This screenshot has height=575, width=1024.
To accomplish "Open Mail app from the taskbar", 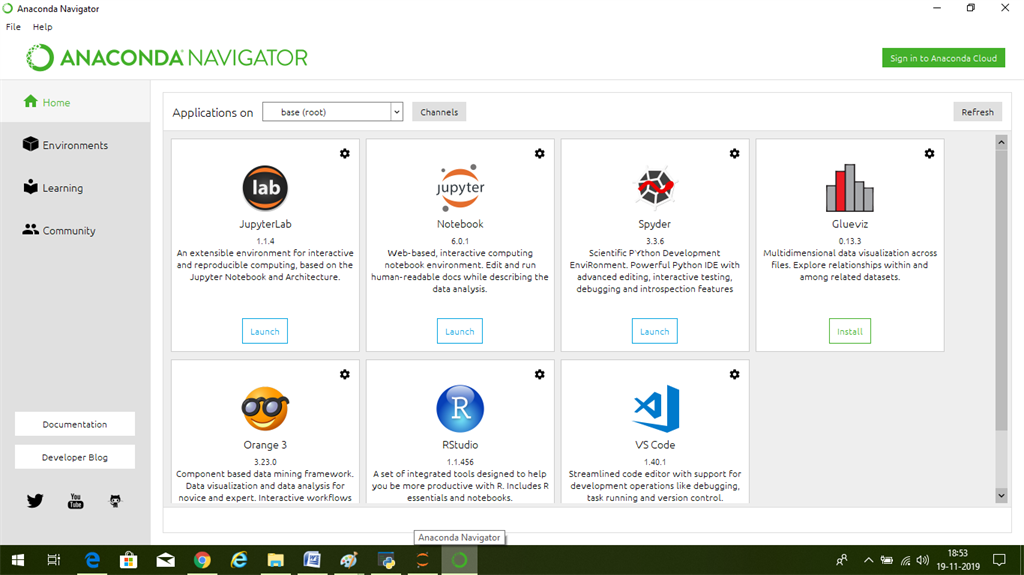I will 166,560.
